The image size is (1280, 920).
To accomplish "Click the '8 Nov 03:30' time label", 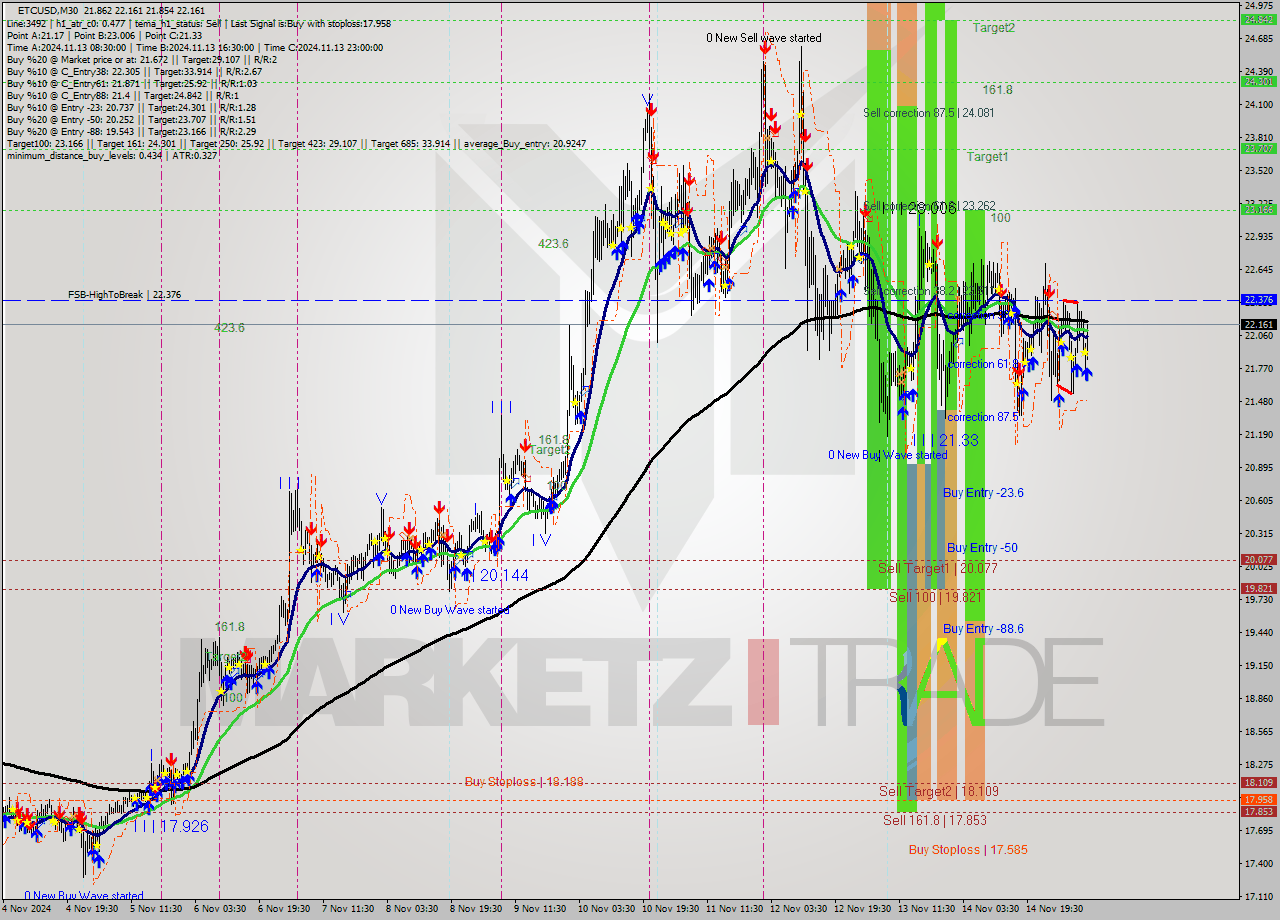I will 412,909.
